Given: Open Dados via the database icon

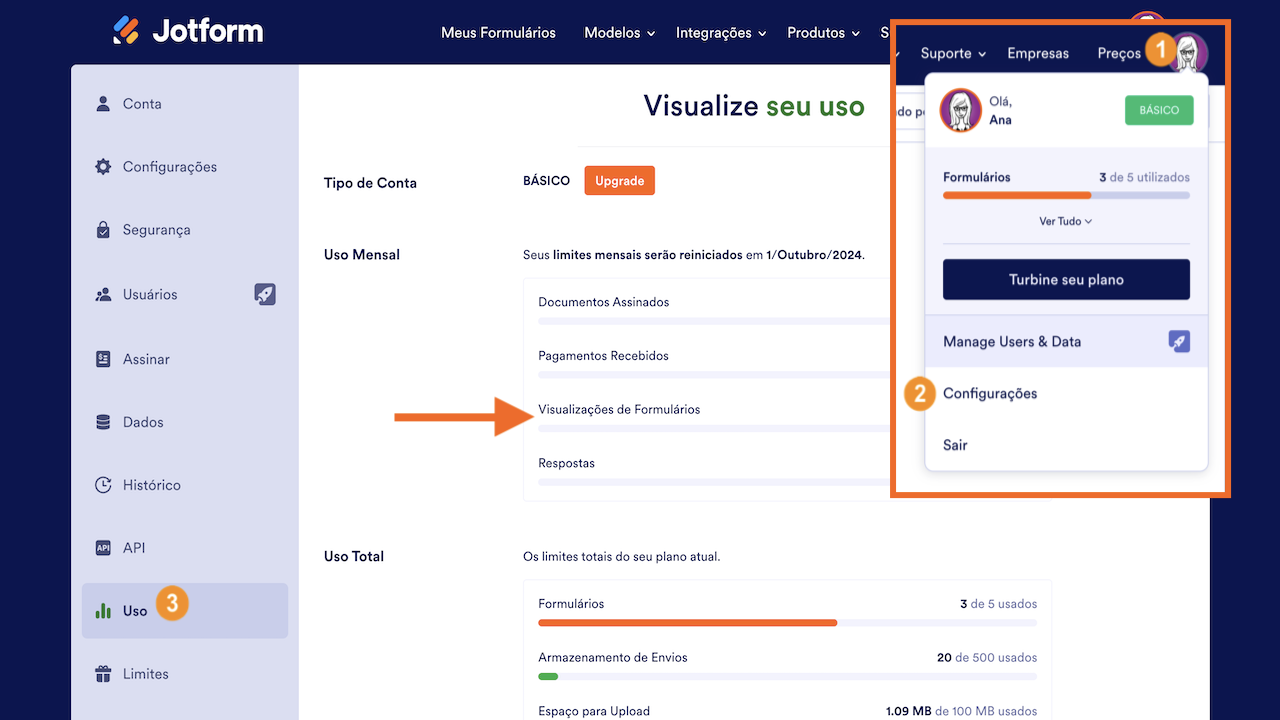Looking at the screenshot, I should (x=103, y=422).
